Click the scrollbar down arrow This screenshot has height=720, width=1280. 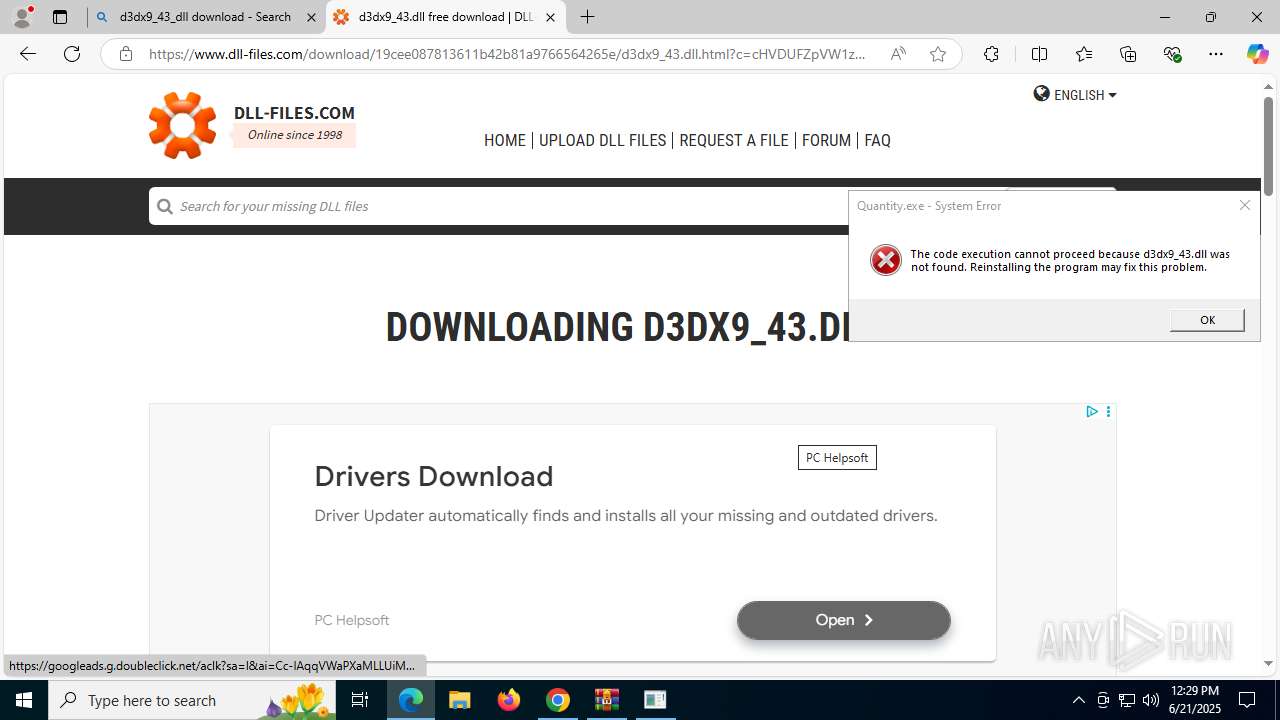(1268, 663)
